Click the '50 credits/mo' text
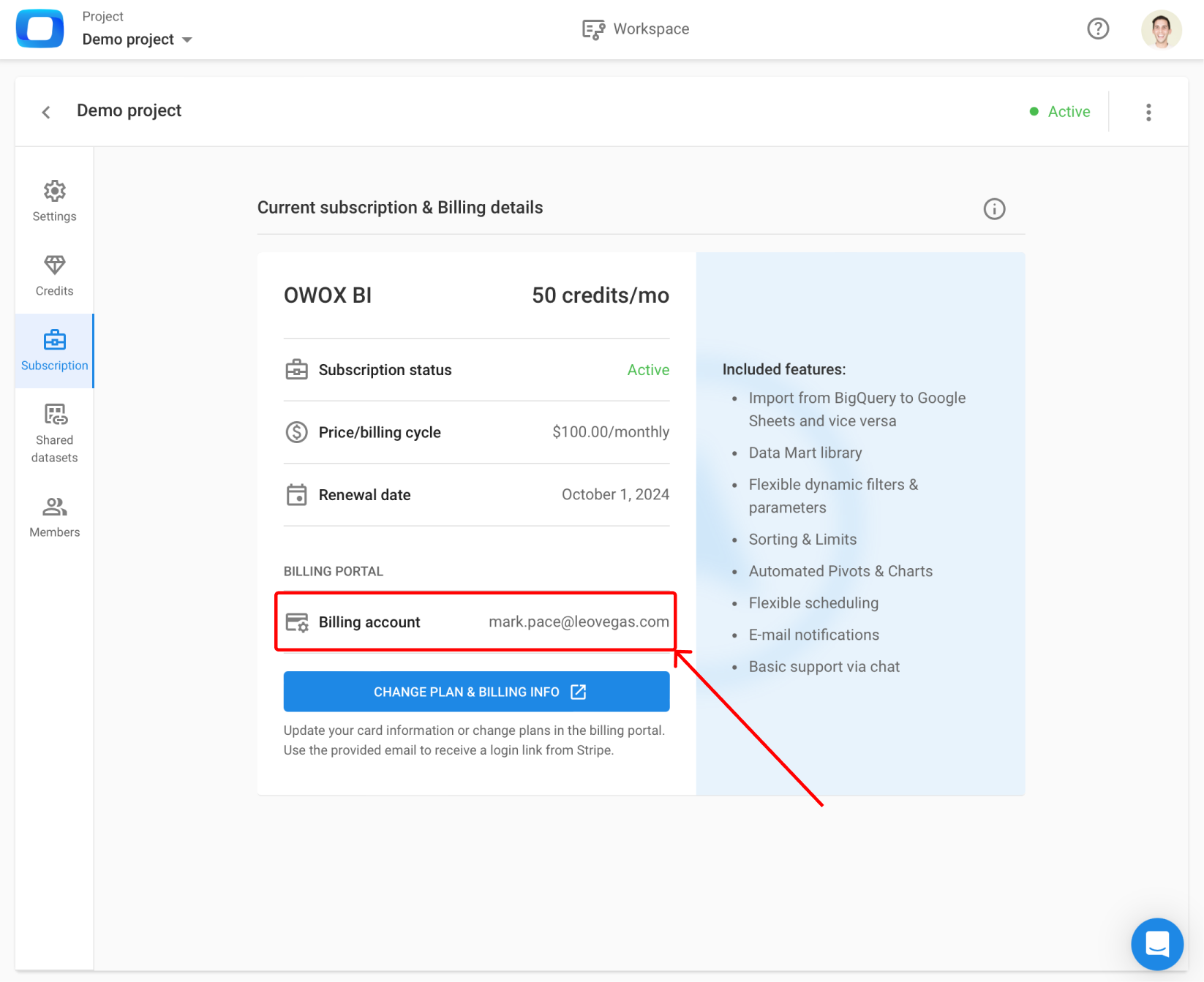 tap(601, 295)
